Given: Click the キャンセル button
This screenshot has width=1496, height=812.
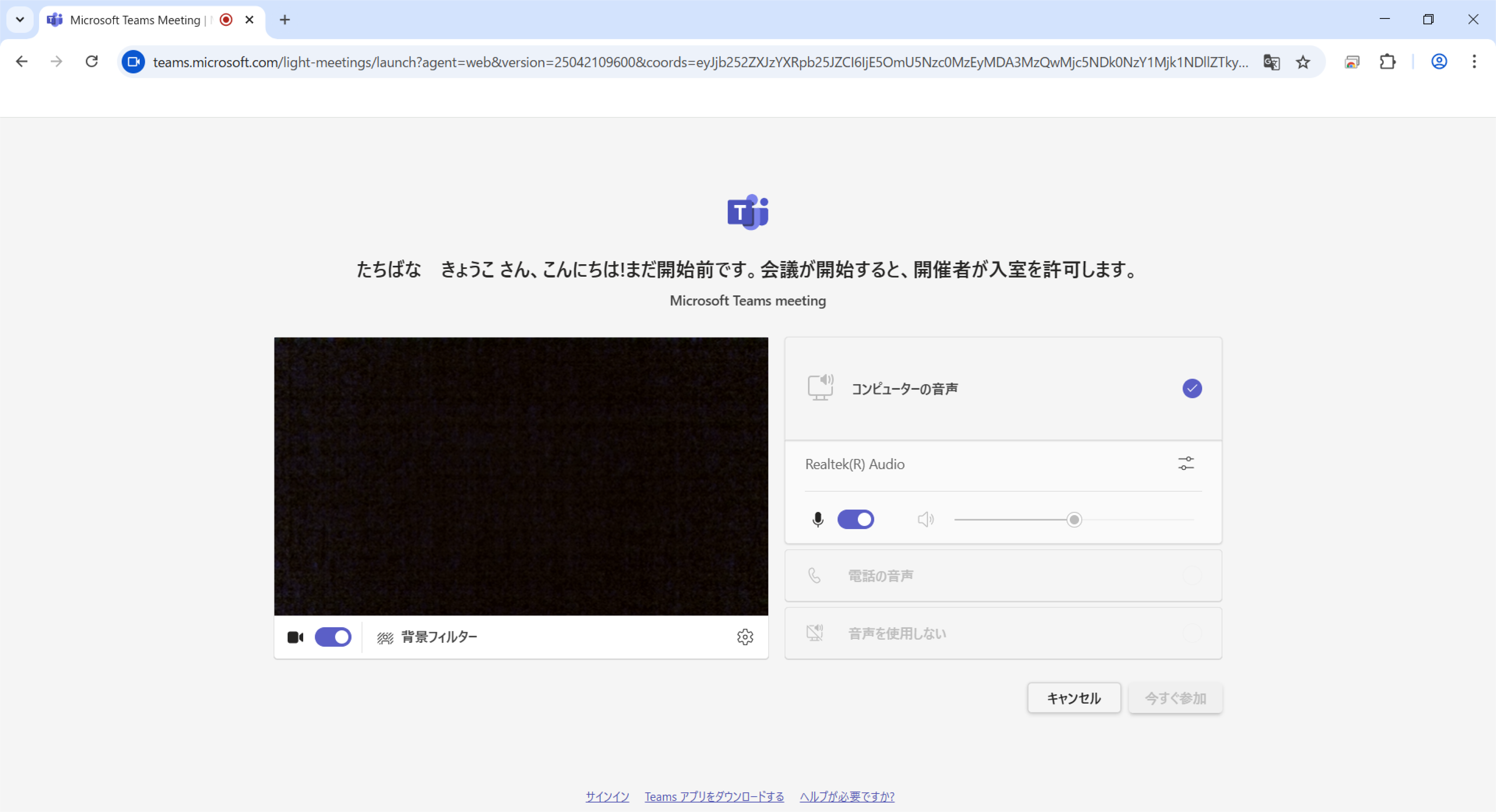Looking at the screenshot, I should 1074,698.
